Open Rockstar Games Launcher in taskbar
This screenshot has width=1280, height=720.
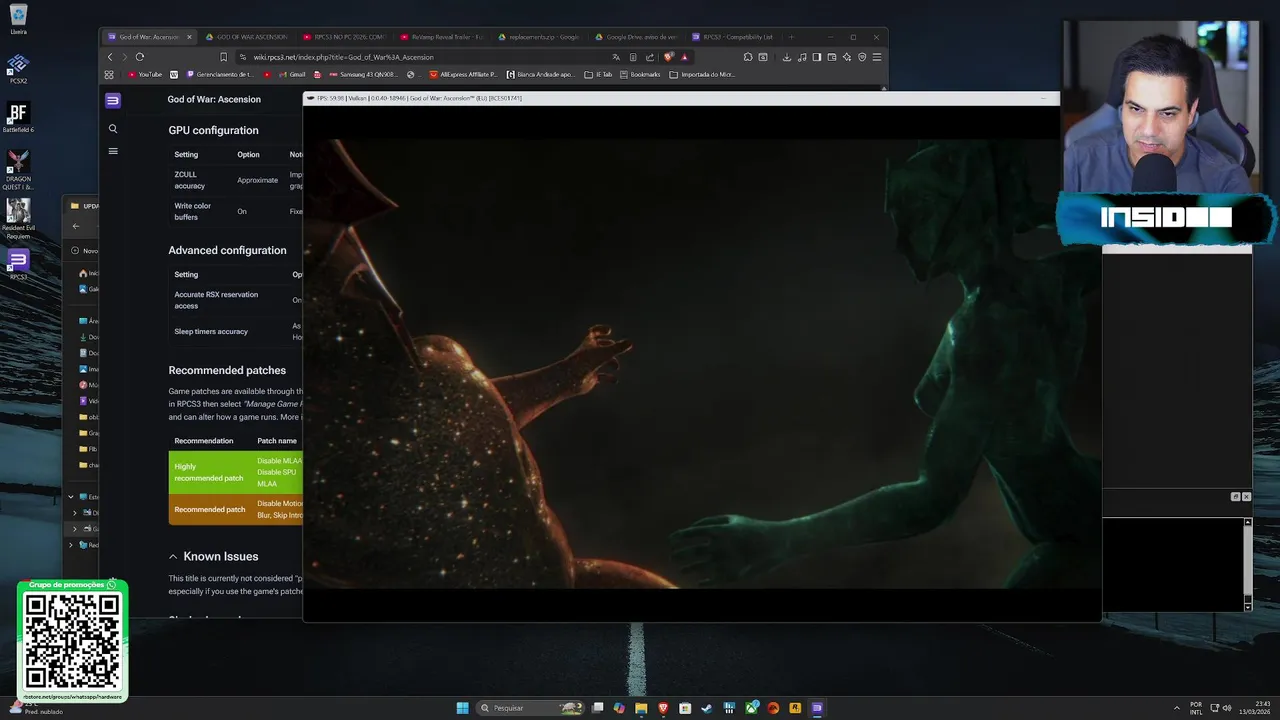click(795, 708)
